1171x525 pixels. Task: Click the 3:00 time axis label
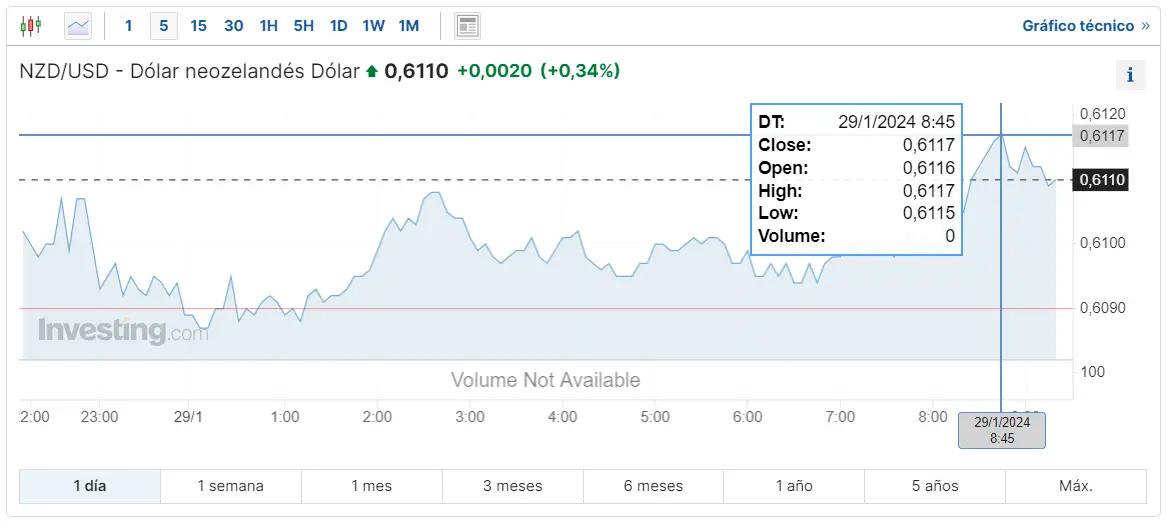point(470,417)
